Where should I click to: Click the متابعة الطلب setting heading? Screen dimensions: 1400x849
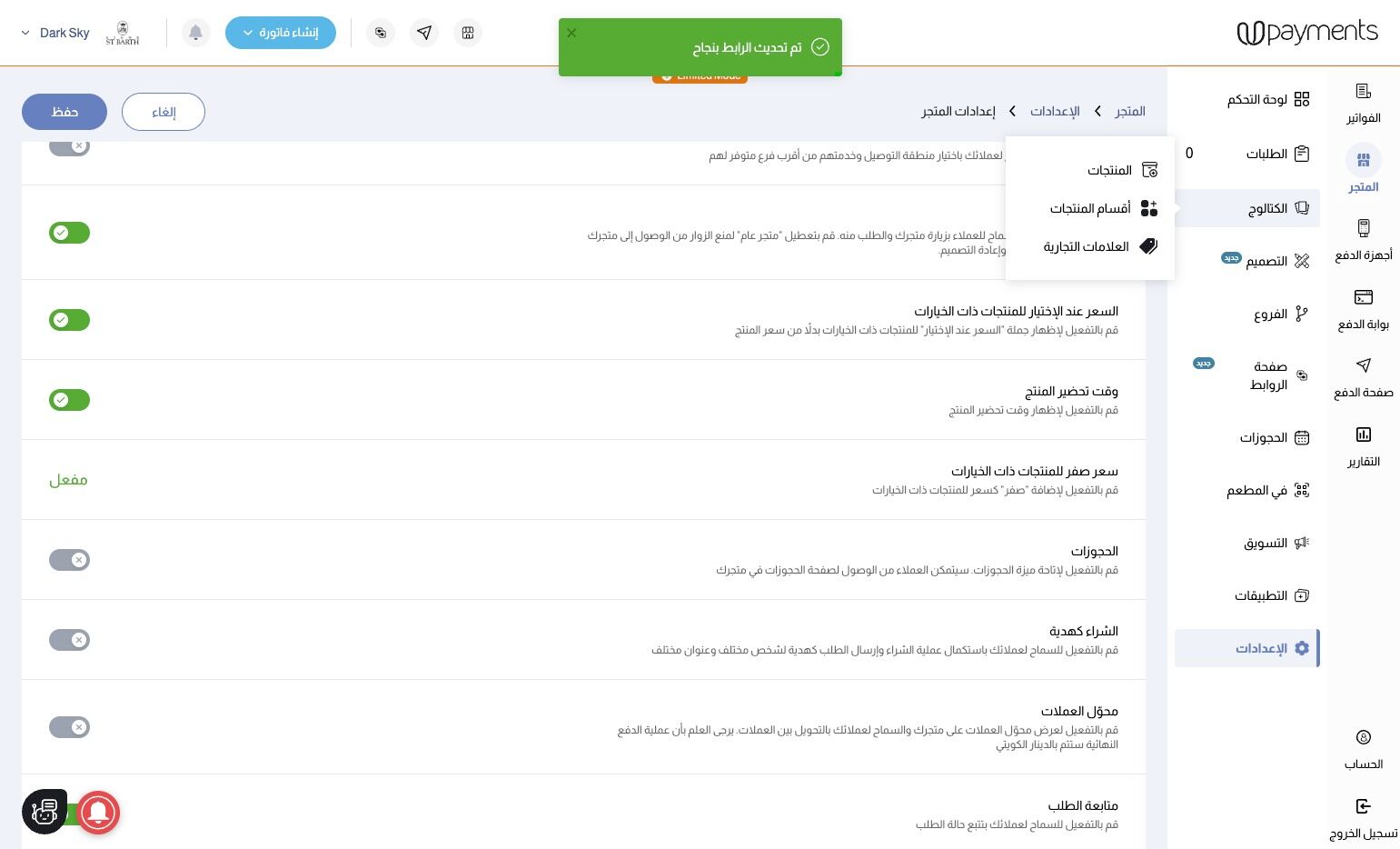[x=1083, y=805]
